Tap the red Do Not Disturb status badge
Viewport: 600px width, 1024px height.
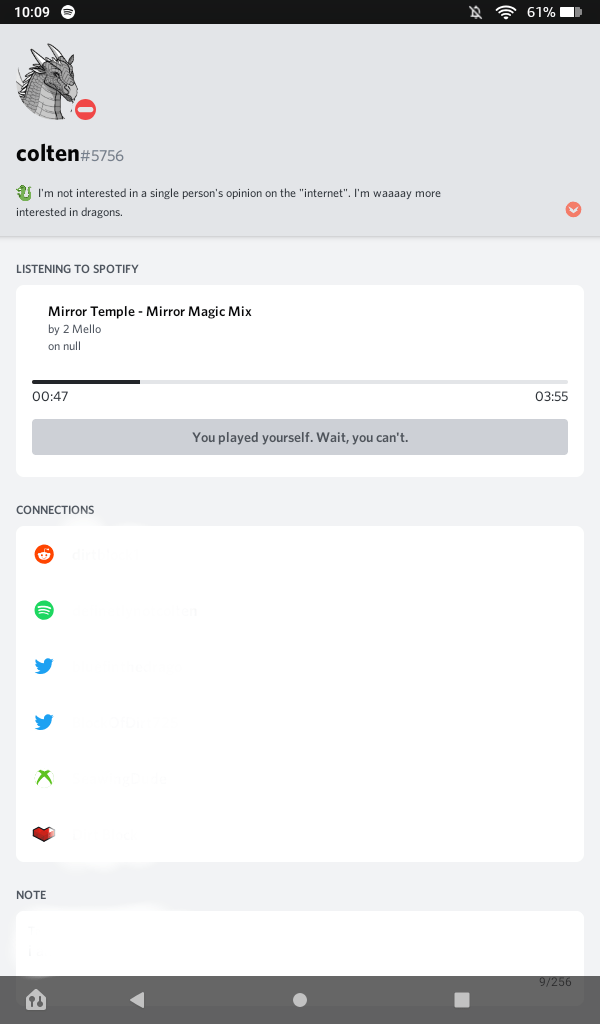(x=86, y=110)
